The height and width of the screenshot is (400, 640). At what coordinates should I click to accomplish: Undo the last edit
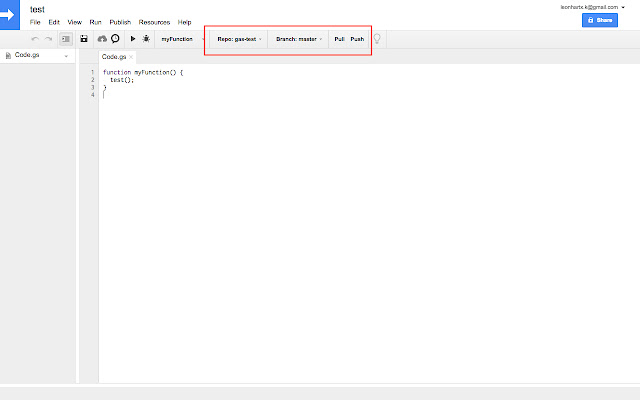tap(35, 39)
